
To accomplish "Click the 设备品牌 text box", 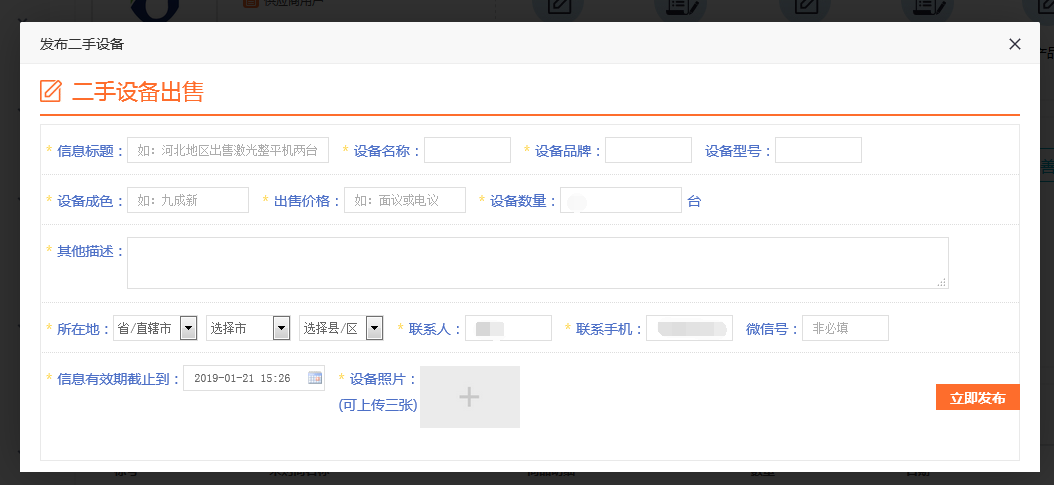I will (648, 150).
